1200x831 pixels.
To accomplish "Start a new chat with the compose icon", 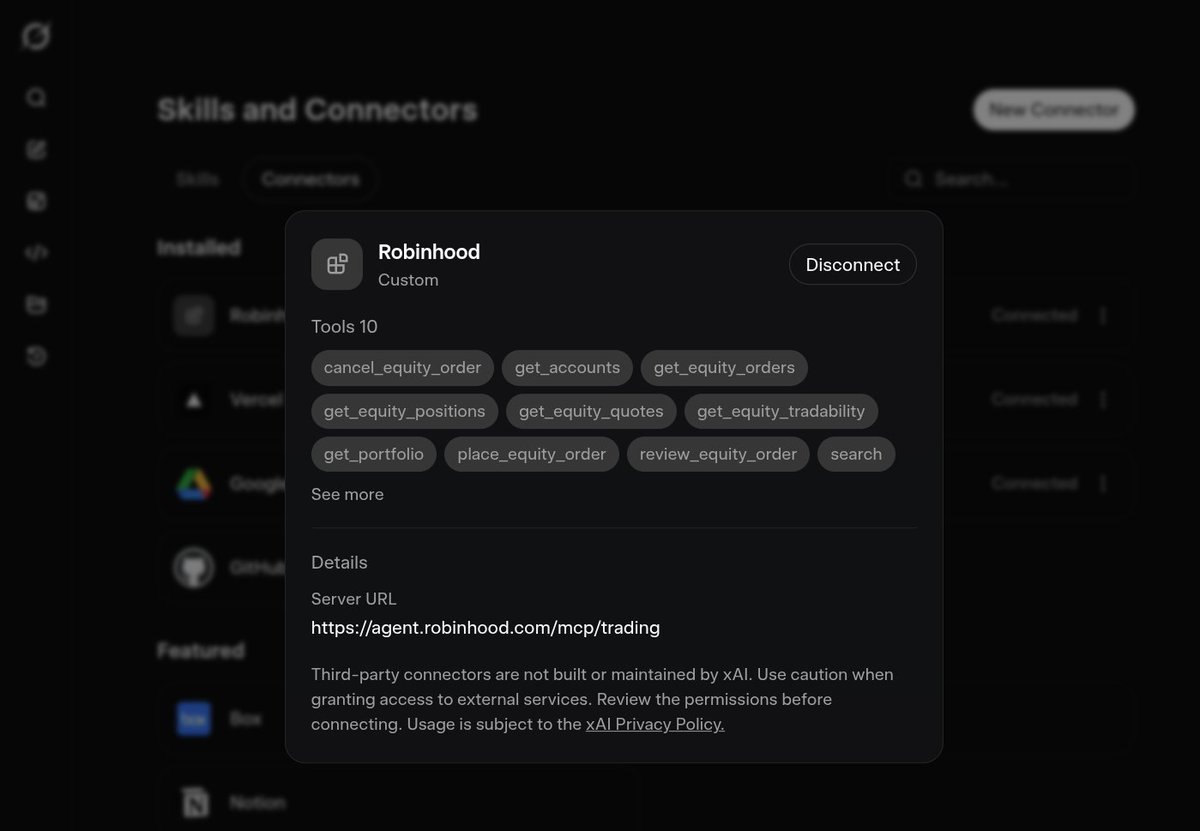I will (x=36, y=150).
